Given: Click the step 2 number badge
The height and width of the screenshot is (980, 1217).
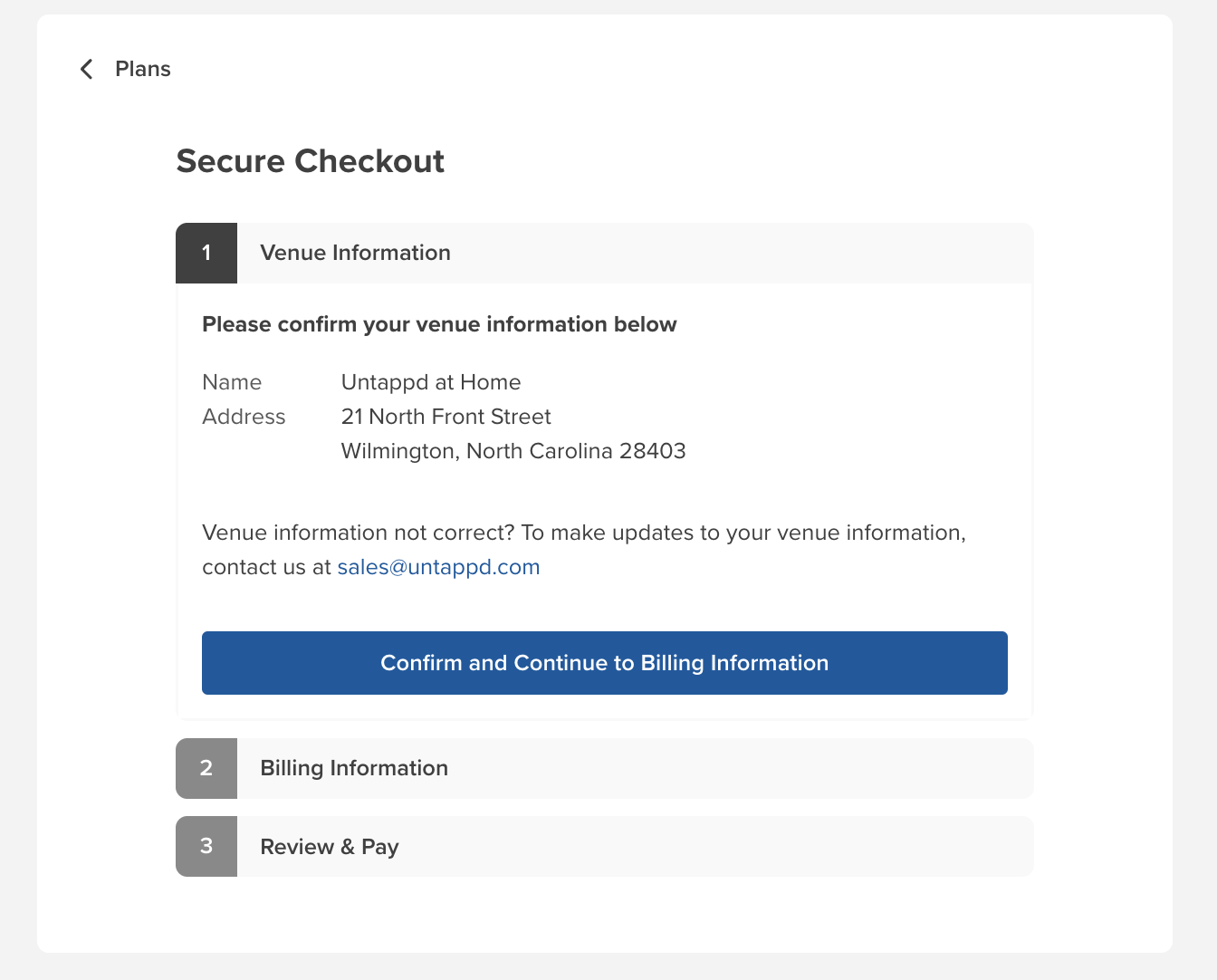Looking at the screenshot, I should (206, 768).
